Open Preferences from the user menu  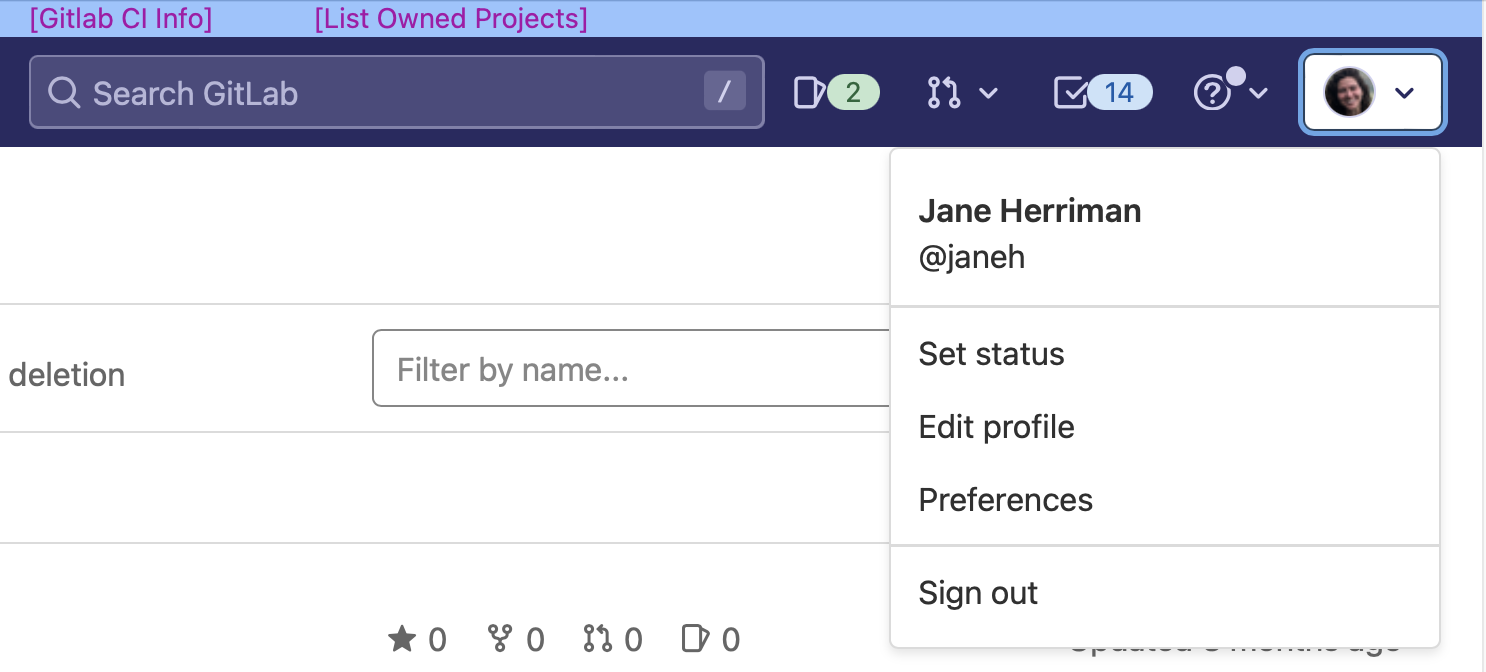coord(1005,500)
